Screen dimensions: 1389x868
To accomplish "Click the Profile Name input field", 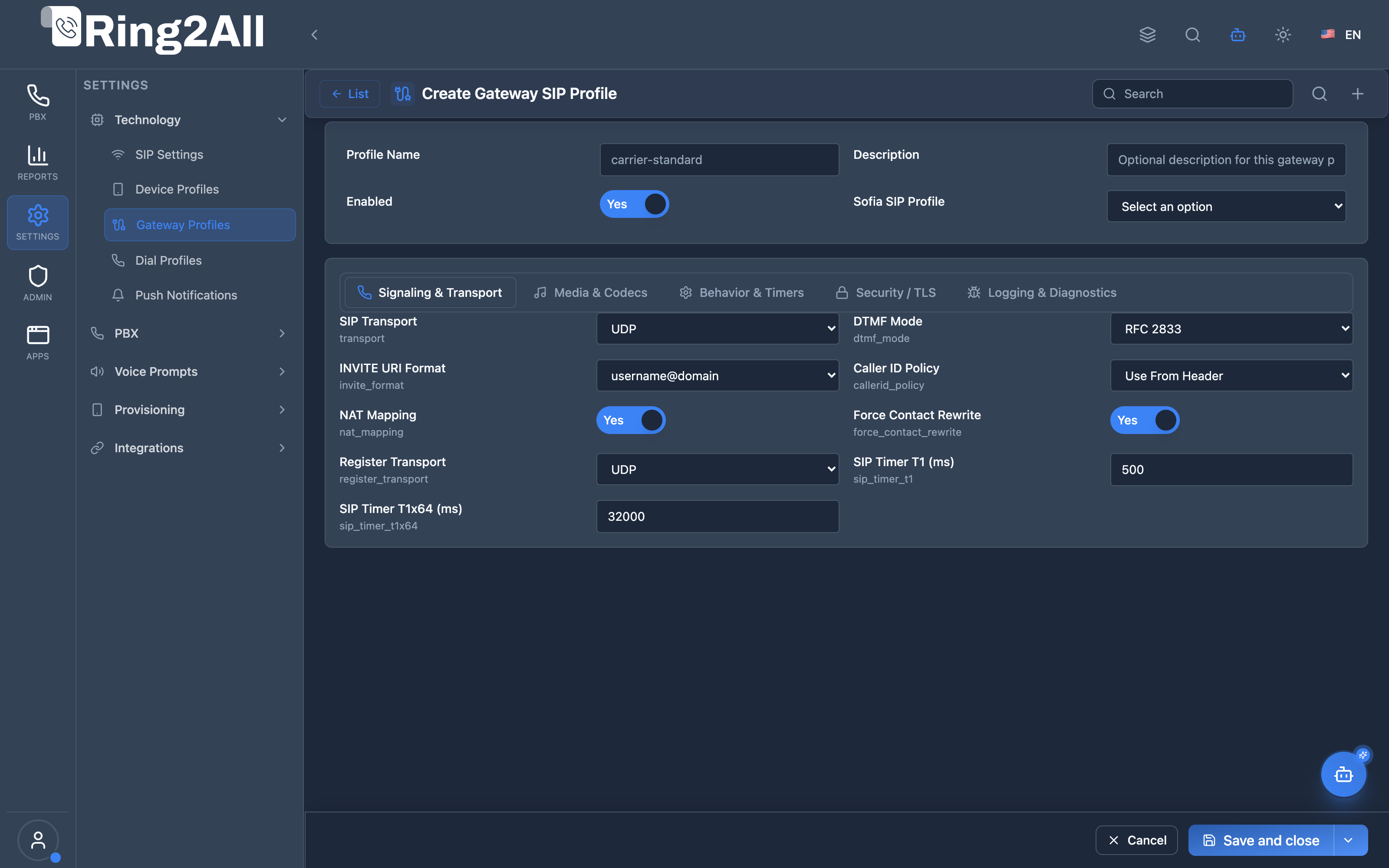I will tap(719, 160).
